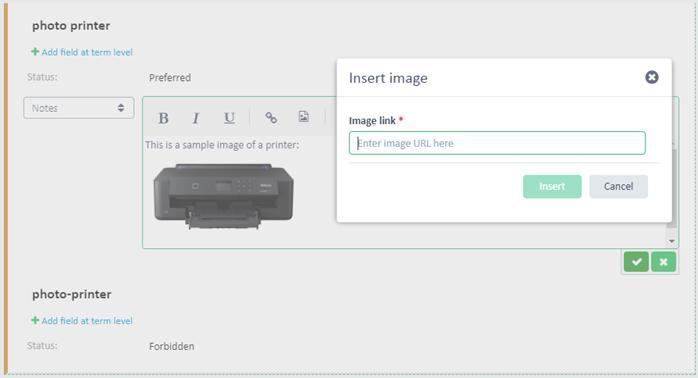Image resolution: width=698 pixels, height=378 pixels.
Task: Click the Image link URL field
Action: (497, 143)
